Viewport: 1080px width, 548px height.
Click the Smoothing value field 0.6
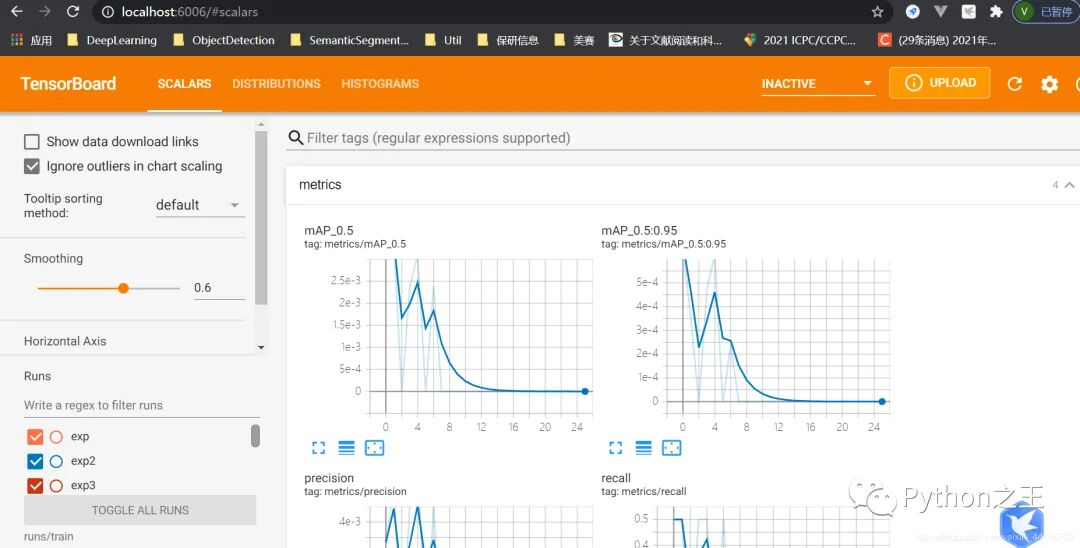[x=219, y=288]
